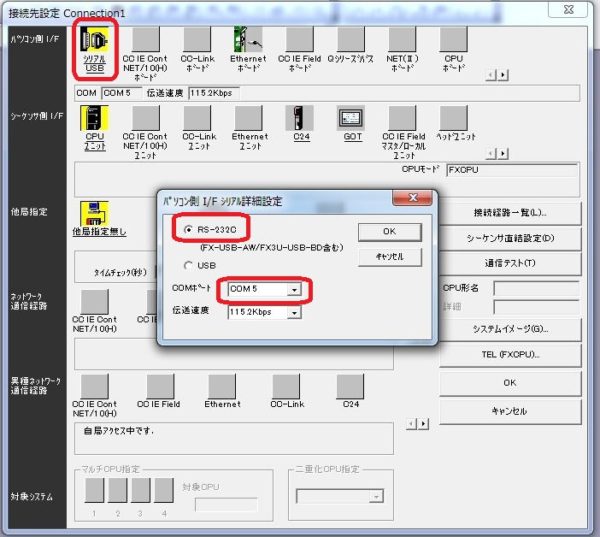Image resolution: width=600 pixels, height=537 pixels.
Task: Select C24 co-existence network route icon
Action: (x=350, y=387)
